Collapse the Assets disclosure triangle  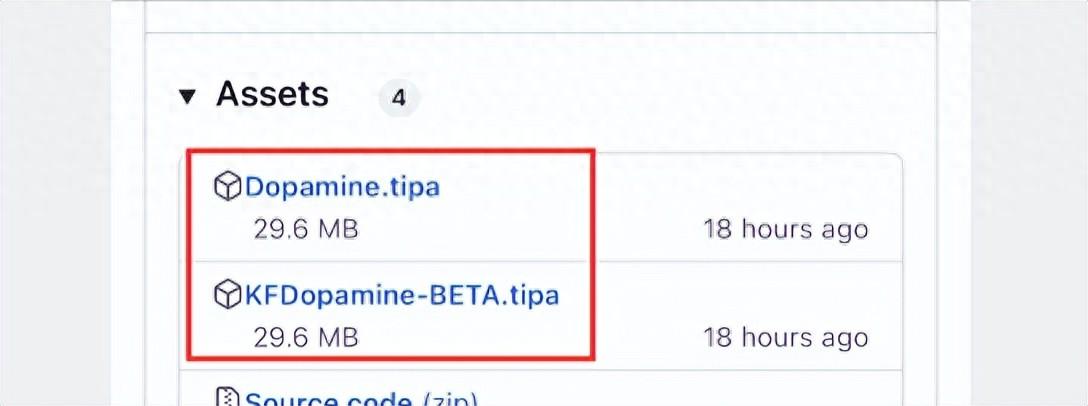click(187, 97)
